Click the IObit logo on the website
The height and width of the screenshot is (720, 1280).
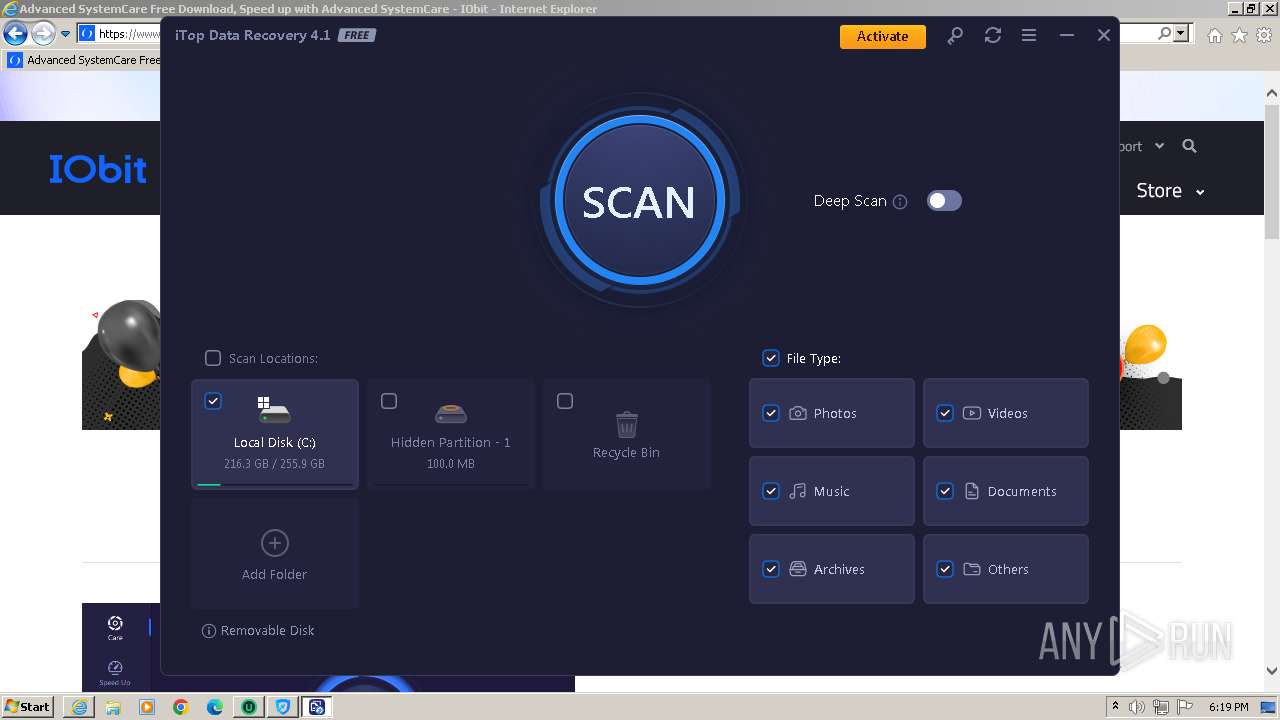pos(98,169)
